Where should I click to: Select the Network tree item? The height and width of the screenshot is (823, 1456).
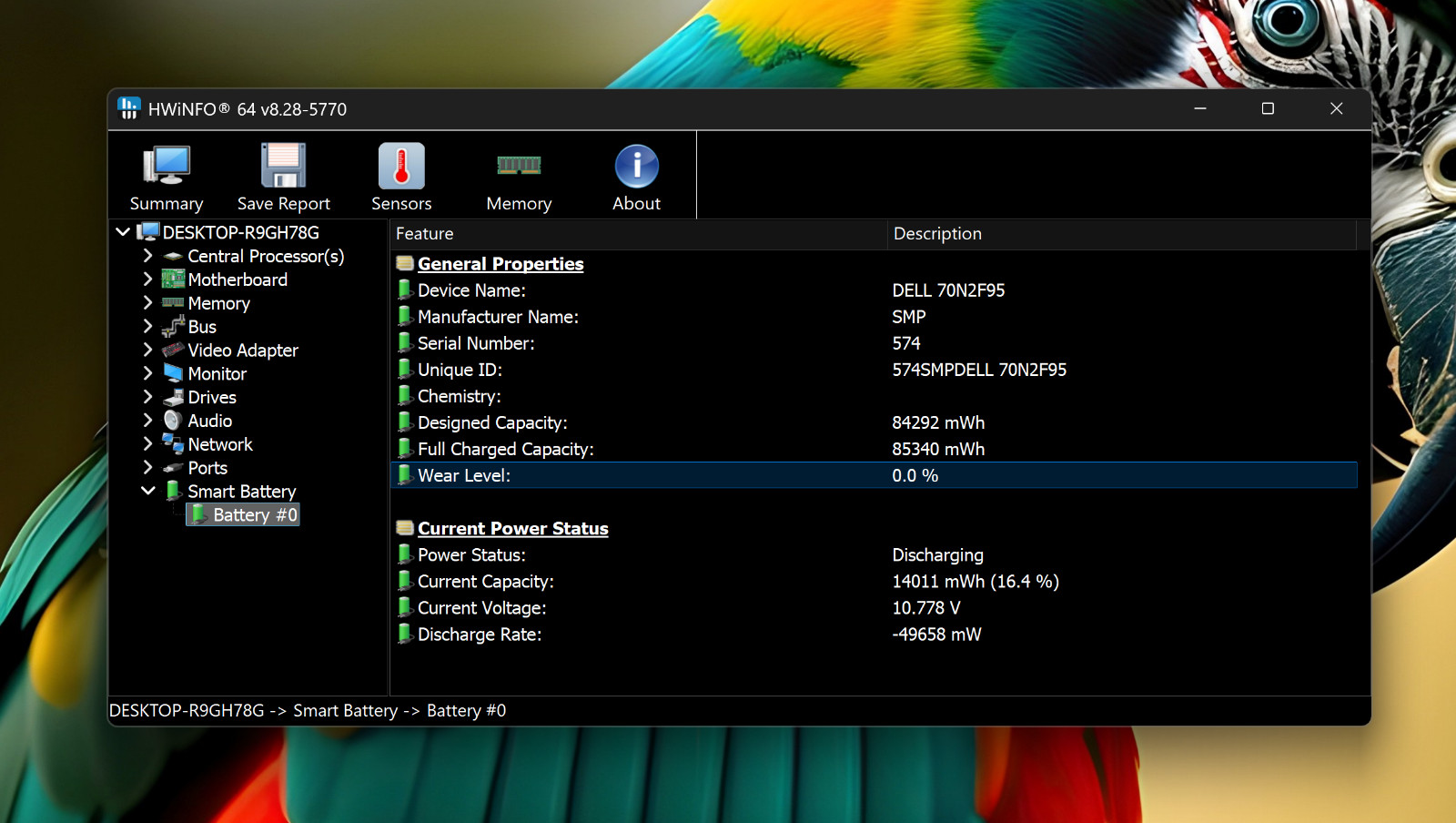click(x=220, y=444)
